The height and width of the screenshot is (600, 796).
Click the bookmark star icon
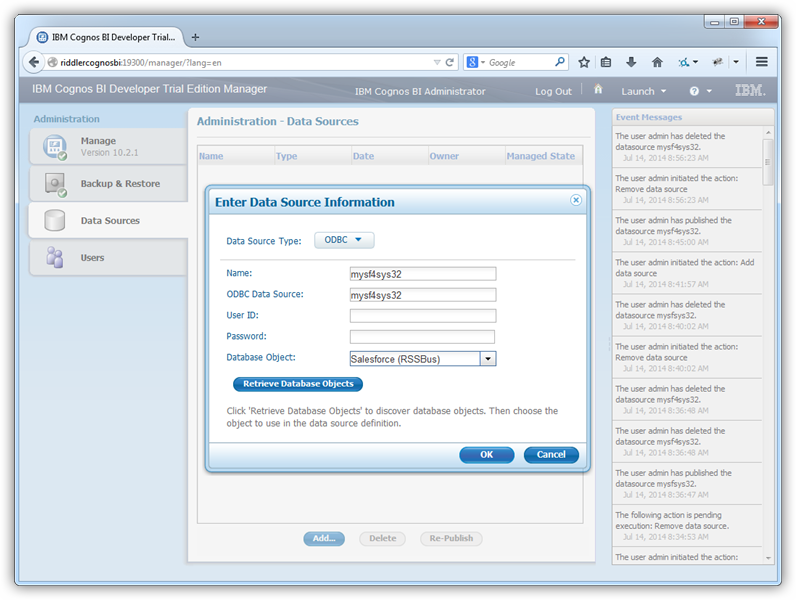click(584, 62)
